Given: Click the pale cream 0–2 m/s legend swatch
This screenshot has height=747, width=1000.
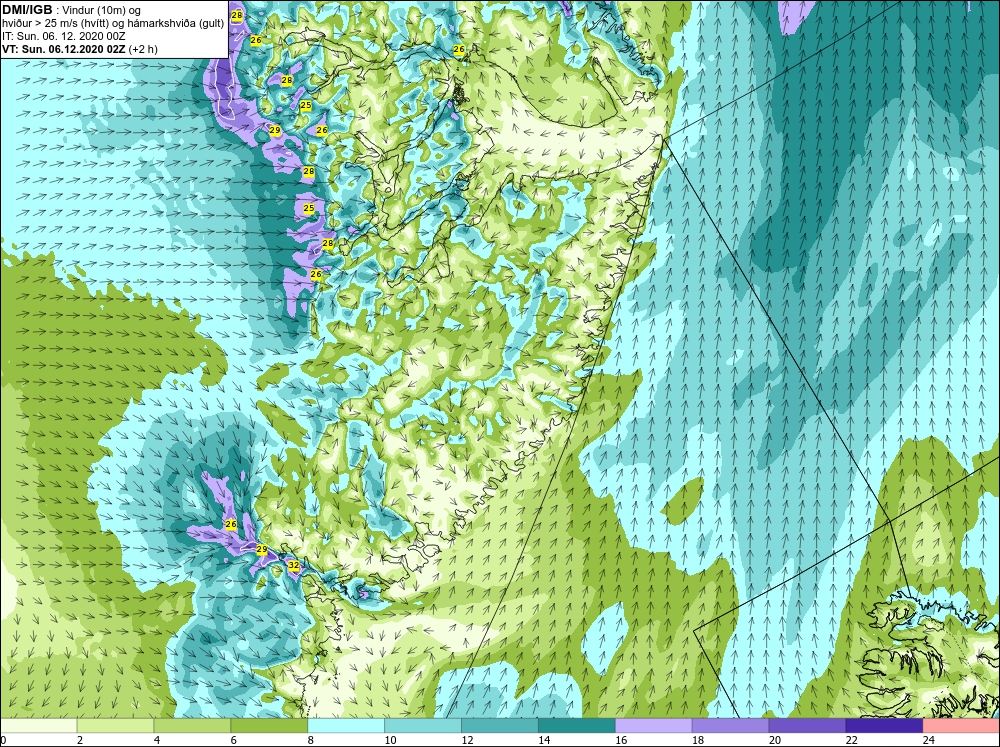Looking at the screenshot, I should point(38,726).
